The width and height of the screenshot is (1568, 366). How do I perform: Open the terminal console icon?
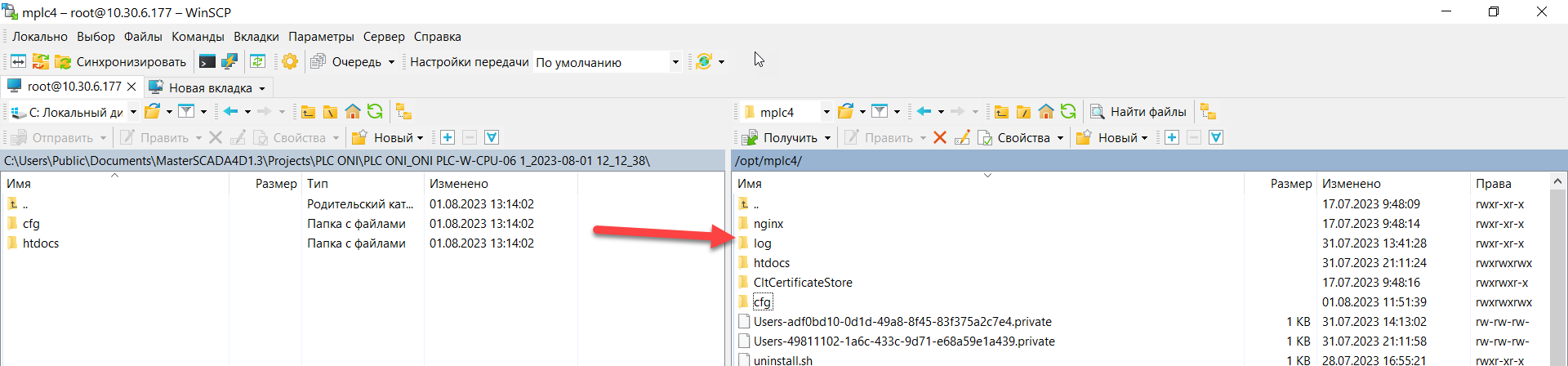pos(207,61)
